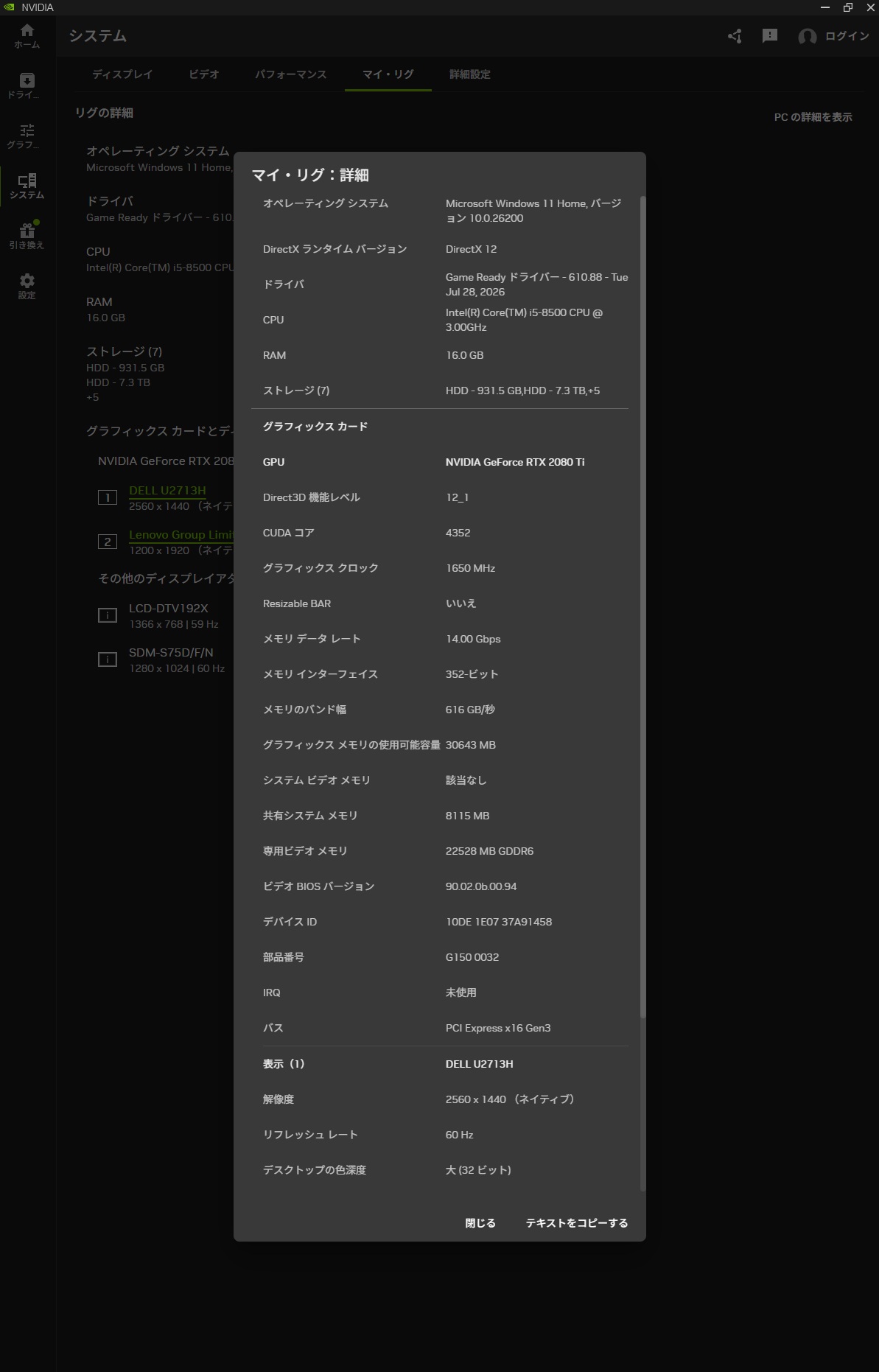
Task: Click the PCI Express x16 Gen3 value
Action: [x=498, y=1028]
